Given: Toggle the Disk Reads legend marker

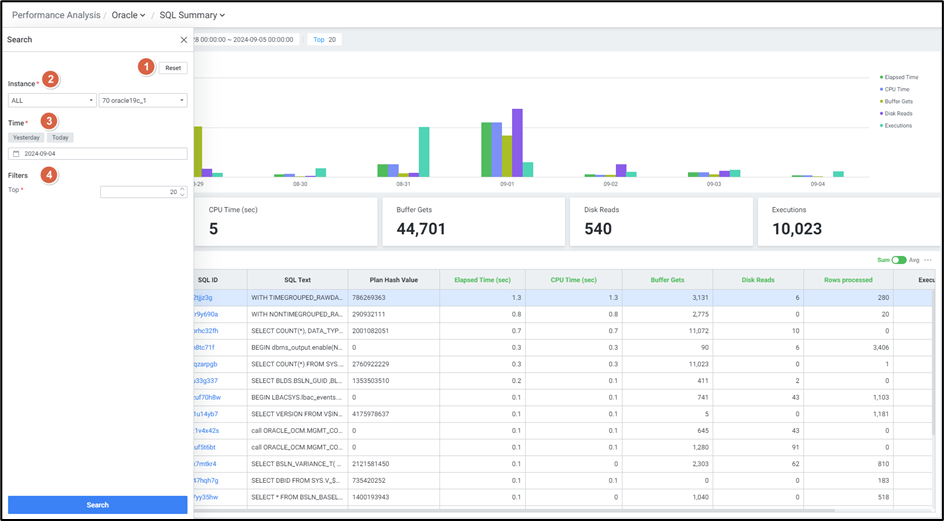Looking at the screenshot, I should point(881,113).
